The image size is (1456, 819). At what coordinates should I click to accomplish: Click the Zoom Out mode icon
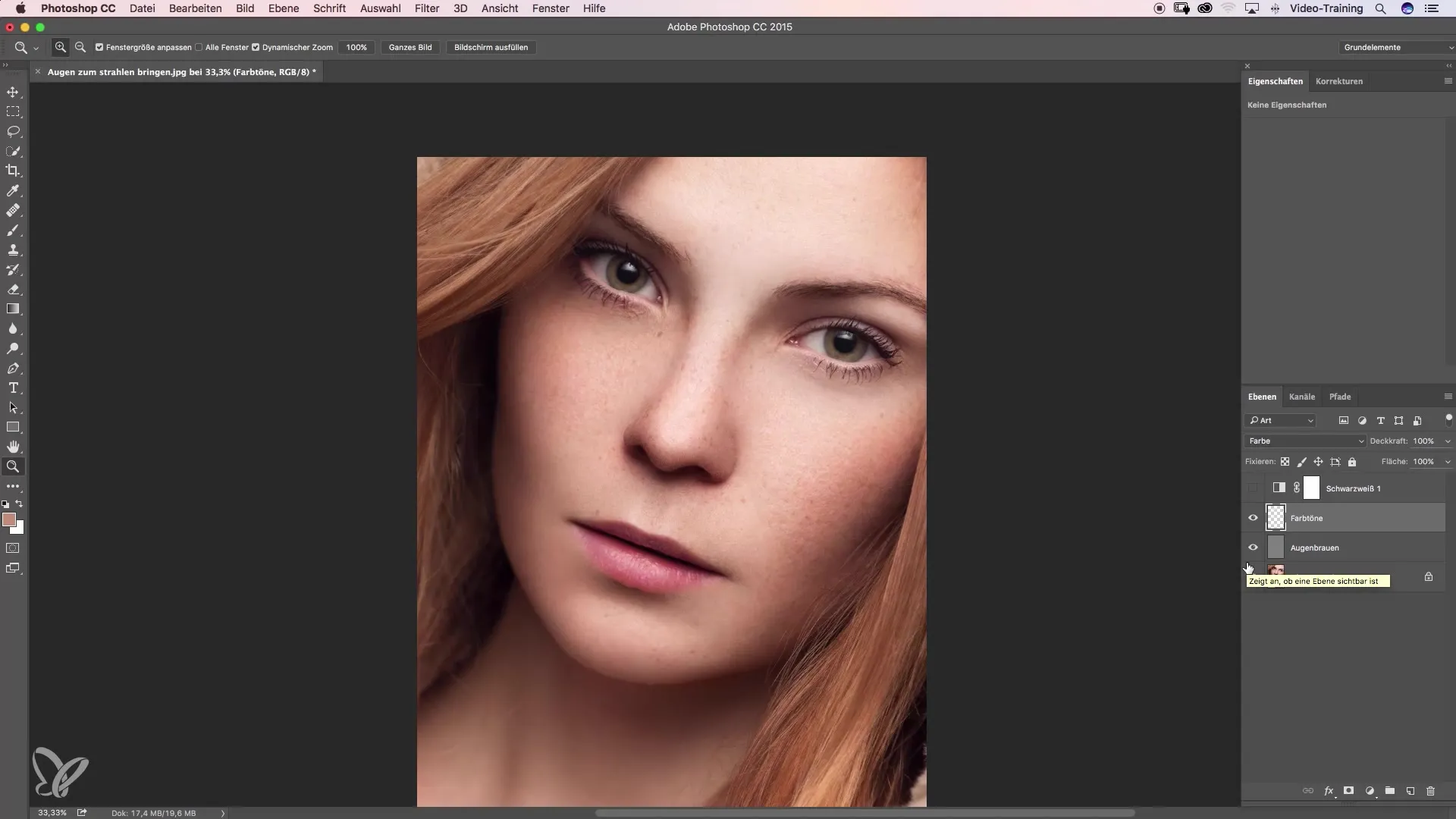tap(80, 47)
